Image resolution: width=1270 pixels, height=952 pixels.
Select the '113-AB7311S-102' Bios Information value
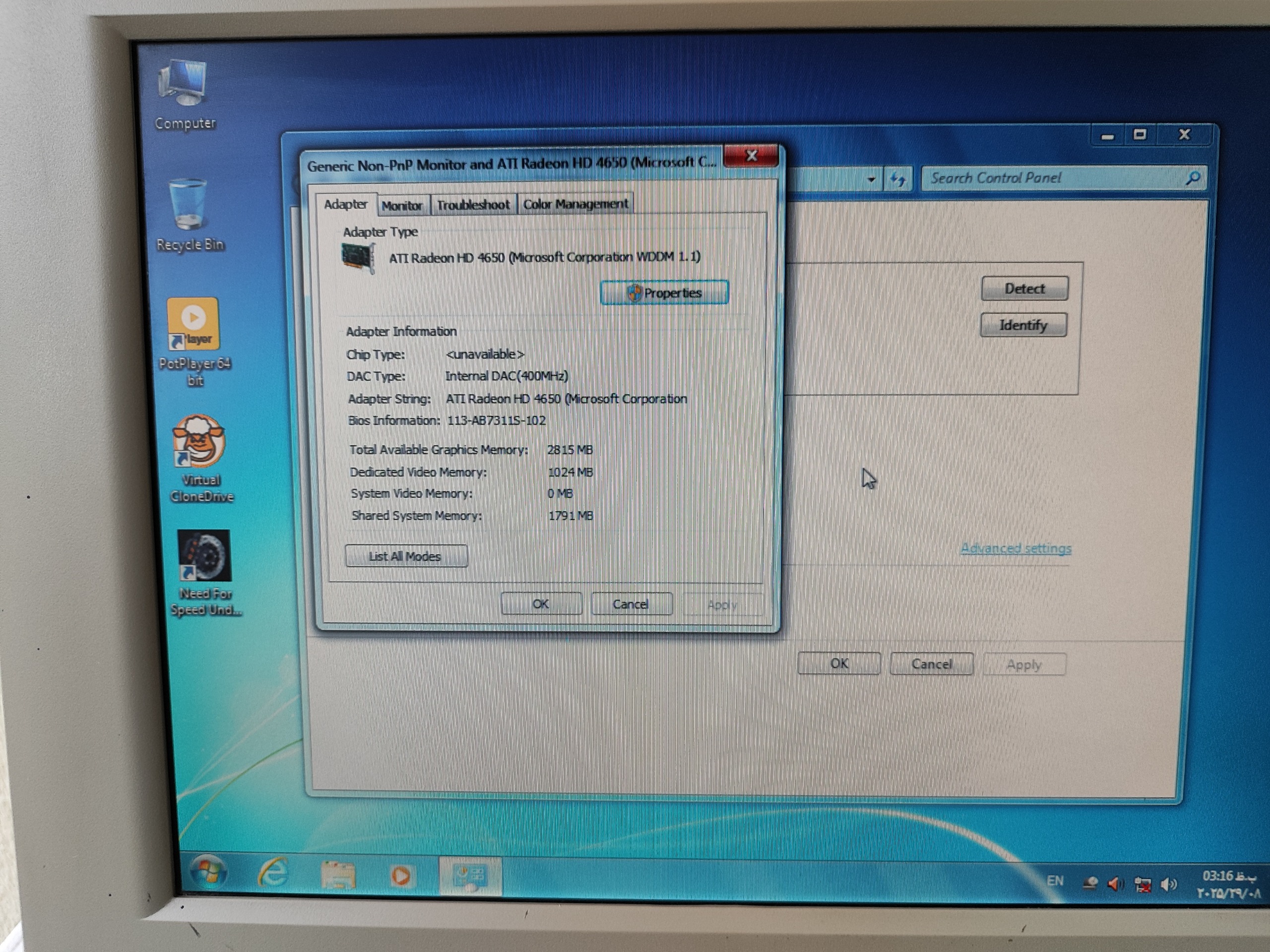[497, 420]
